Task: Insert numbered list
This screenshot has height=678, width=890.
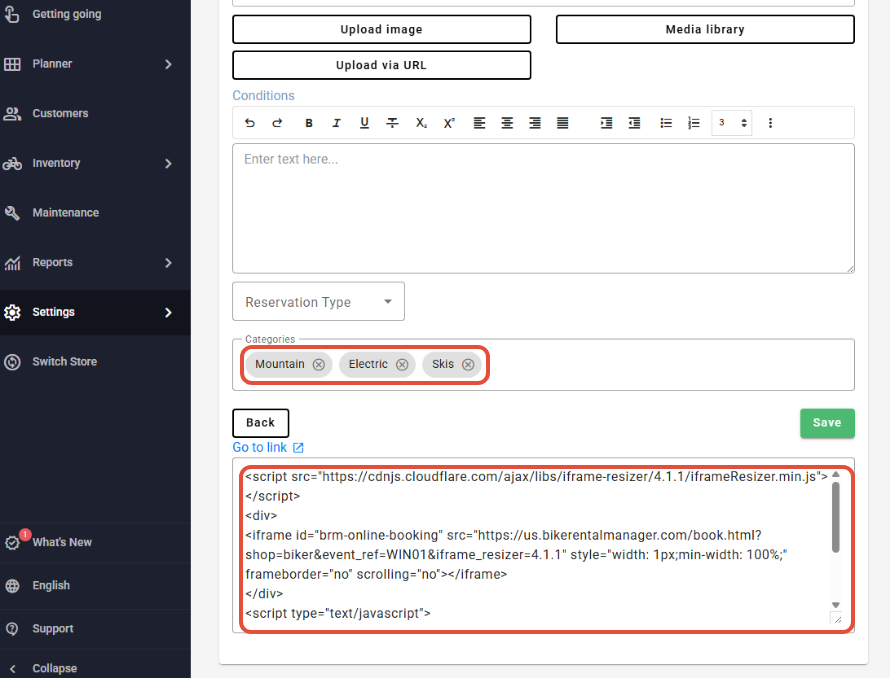Action: [x=694, y=123]
